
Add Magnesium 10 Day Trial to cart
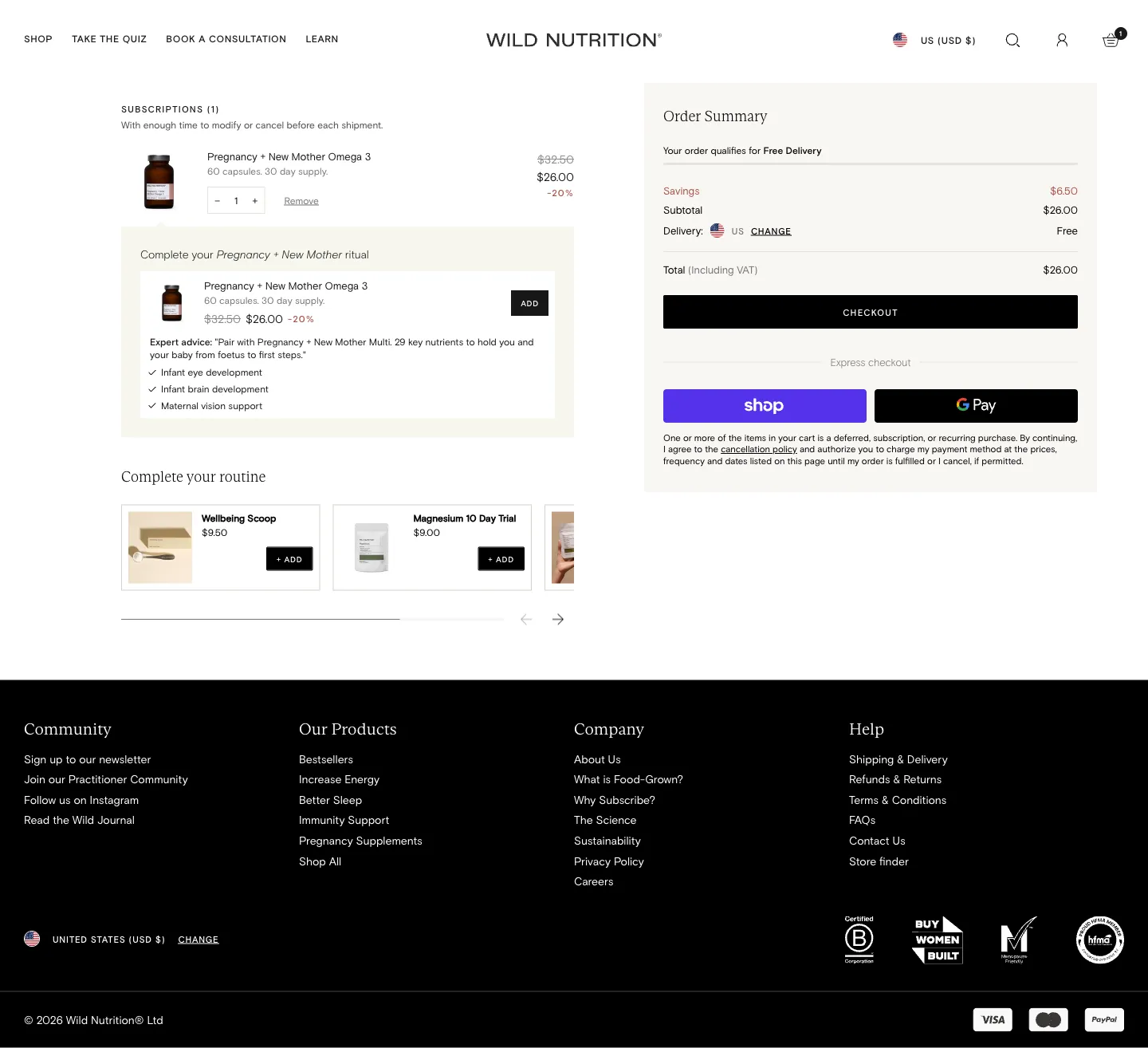click(501, 559)
